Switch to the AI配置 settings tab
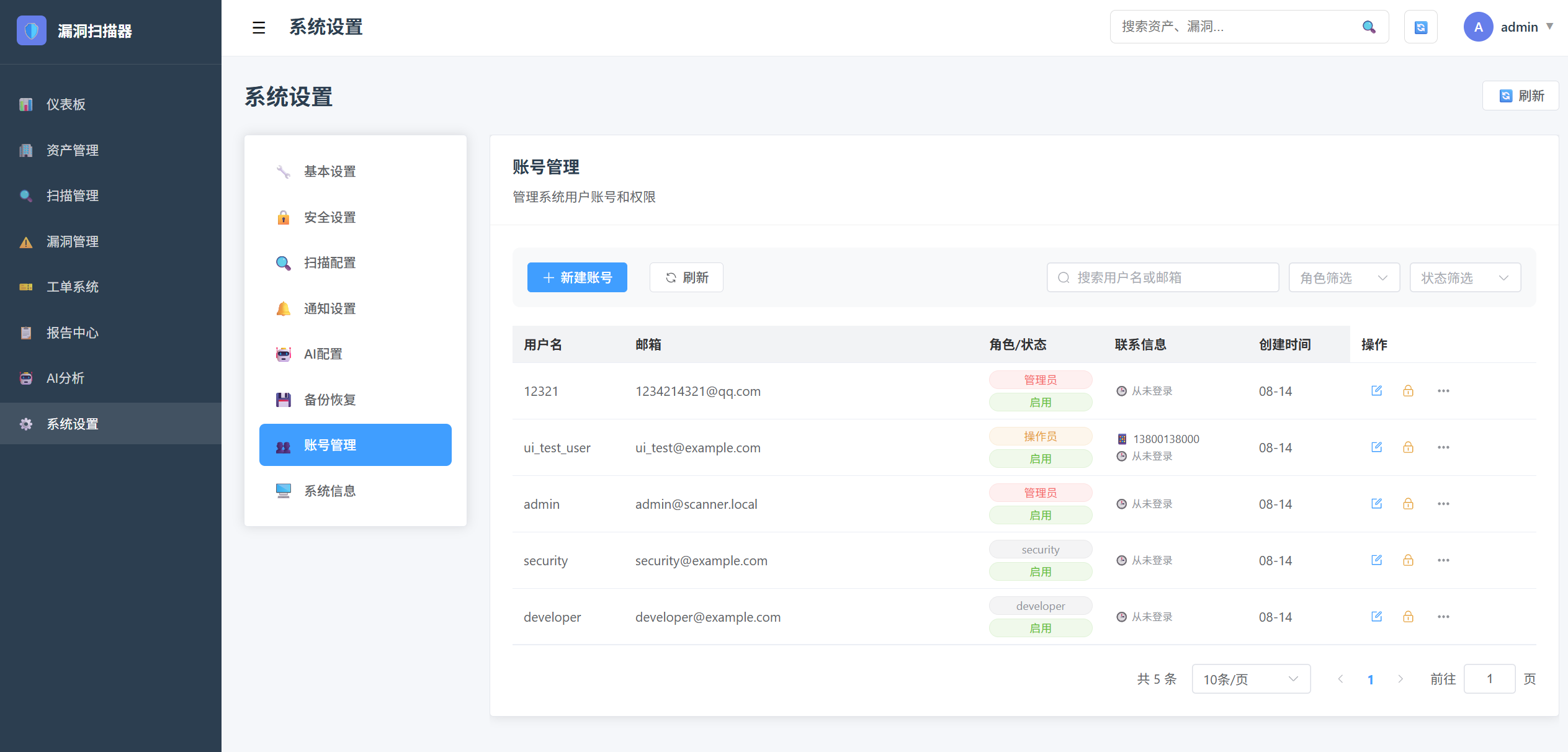1568x752 pixels. tap(323, 354)
